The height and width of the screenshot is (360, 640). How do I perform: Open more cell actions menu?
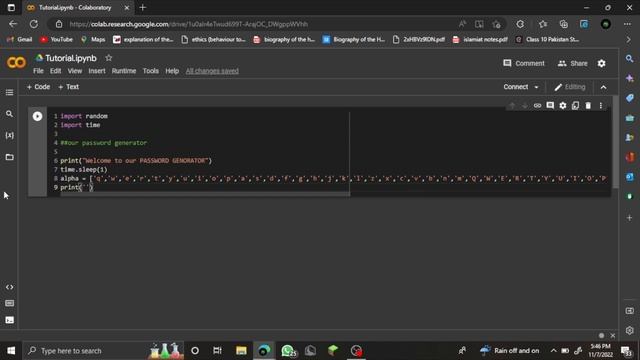point(600,106)
